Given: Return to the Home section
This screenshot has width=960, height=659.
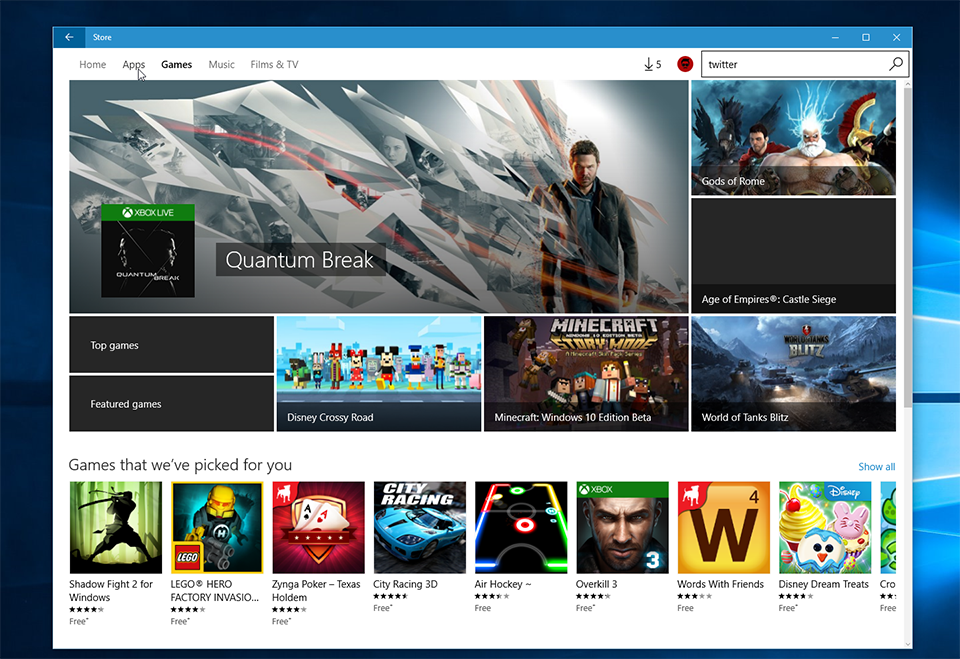Looking at the screenshot, I should pyautogui.click(x=92, y=64).
